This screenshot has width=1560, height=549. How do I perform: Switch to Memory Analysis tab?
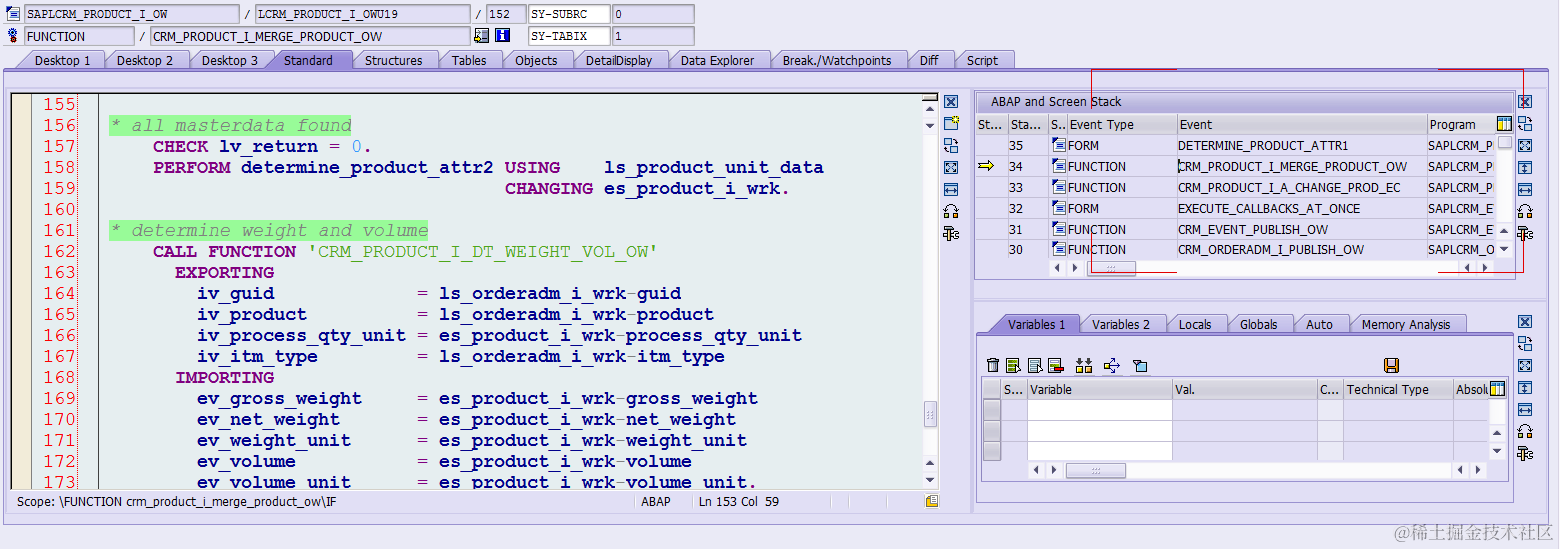tap(1405, 324)
